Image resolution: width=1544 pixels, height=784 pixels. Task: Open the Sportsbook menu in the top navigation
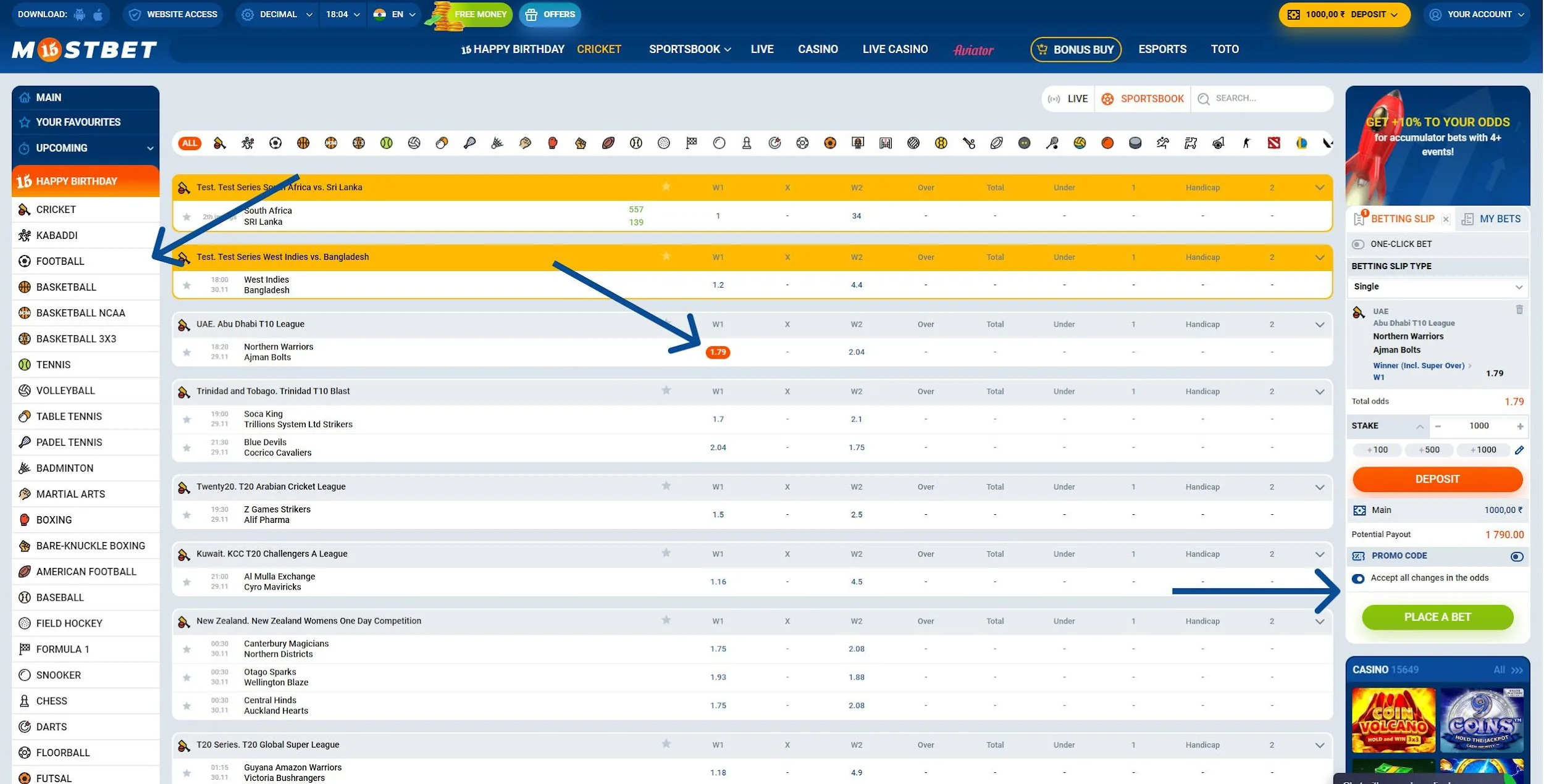pos(689,49)
